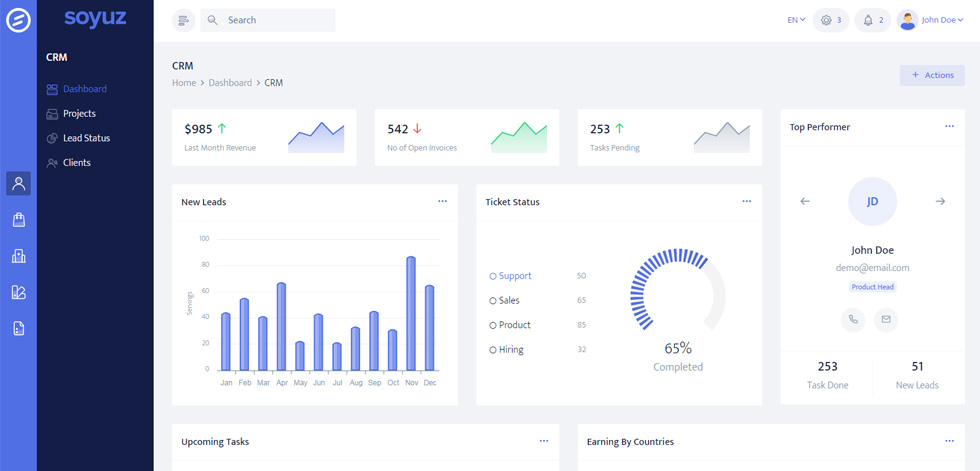Click the 'Last Month Revenue' label
The image size is (980, 471).
[x=220, y=149]
